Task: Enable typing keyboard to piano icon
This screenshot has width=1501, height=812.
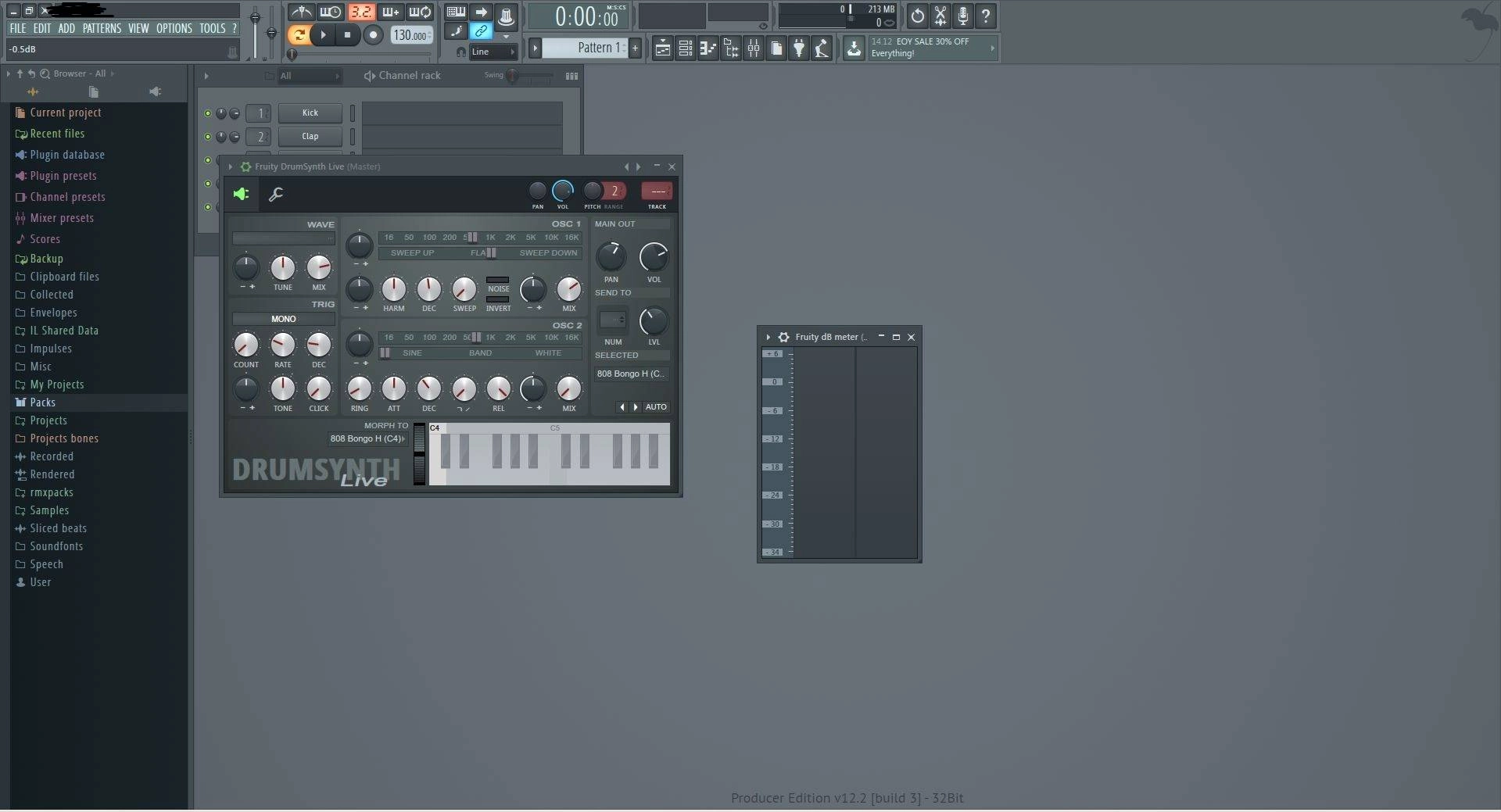Action: point(456,13)
